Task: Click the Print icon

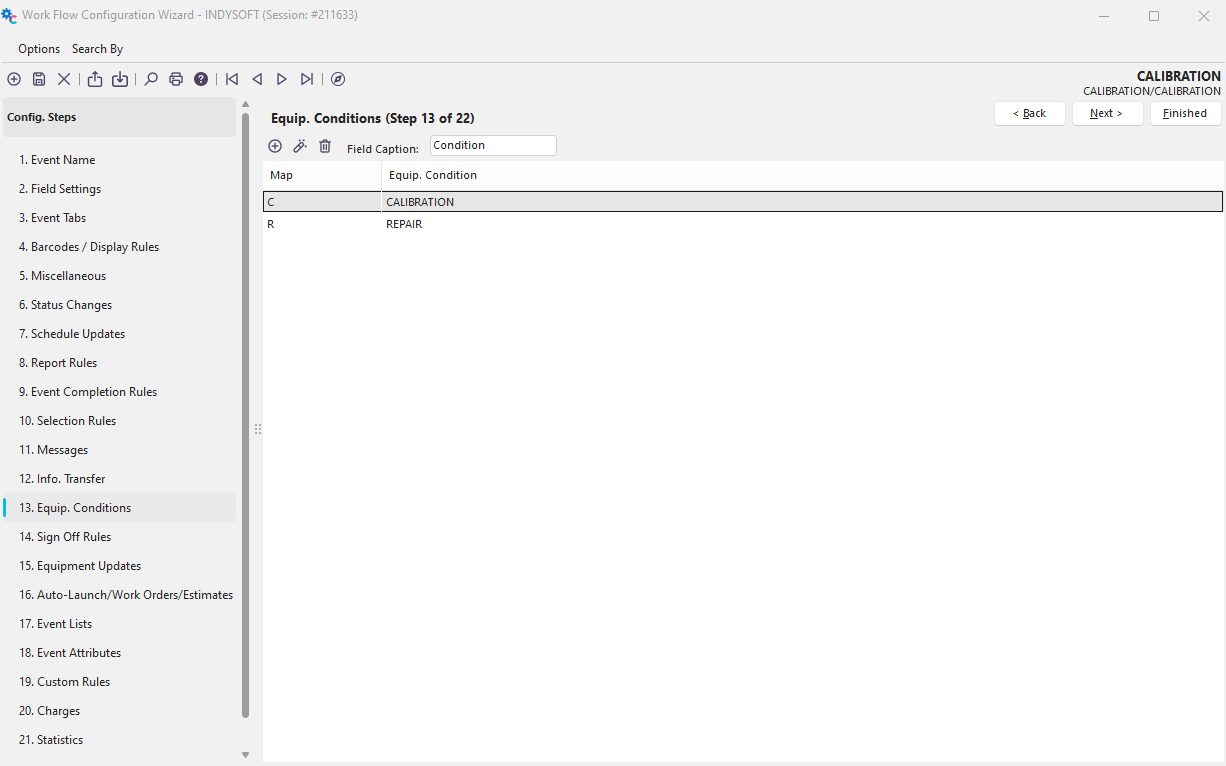Action: [176, 79]
